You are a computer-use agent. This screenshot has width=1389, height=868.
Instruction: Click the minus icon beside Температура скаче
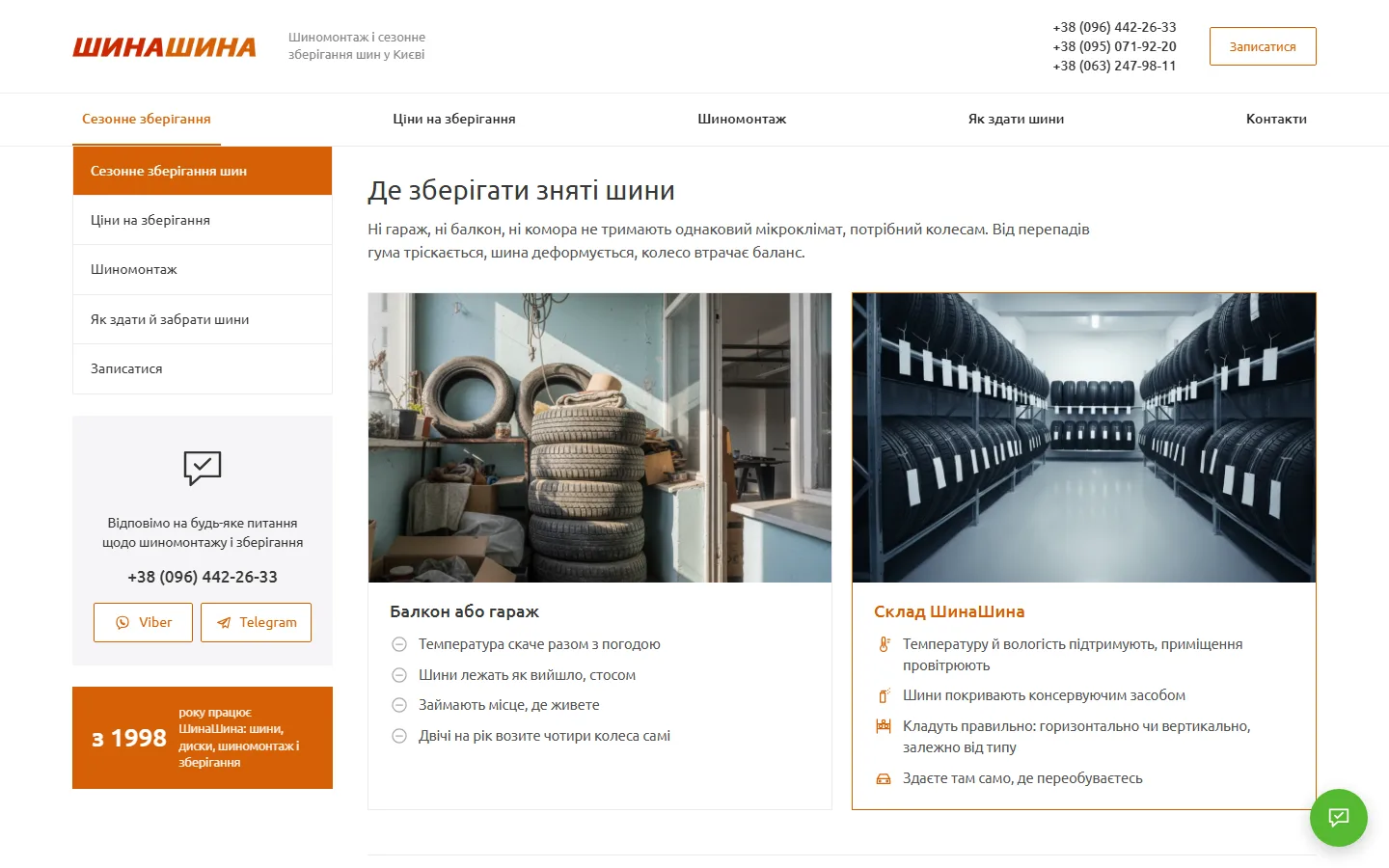click(x=399, y=644)
